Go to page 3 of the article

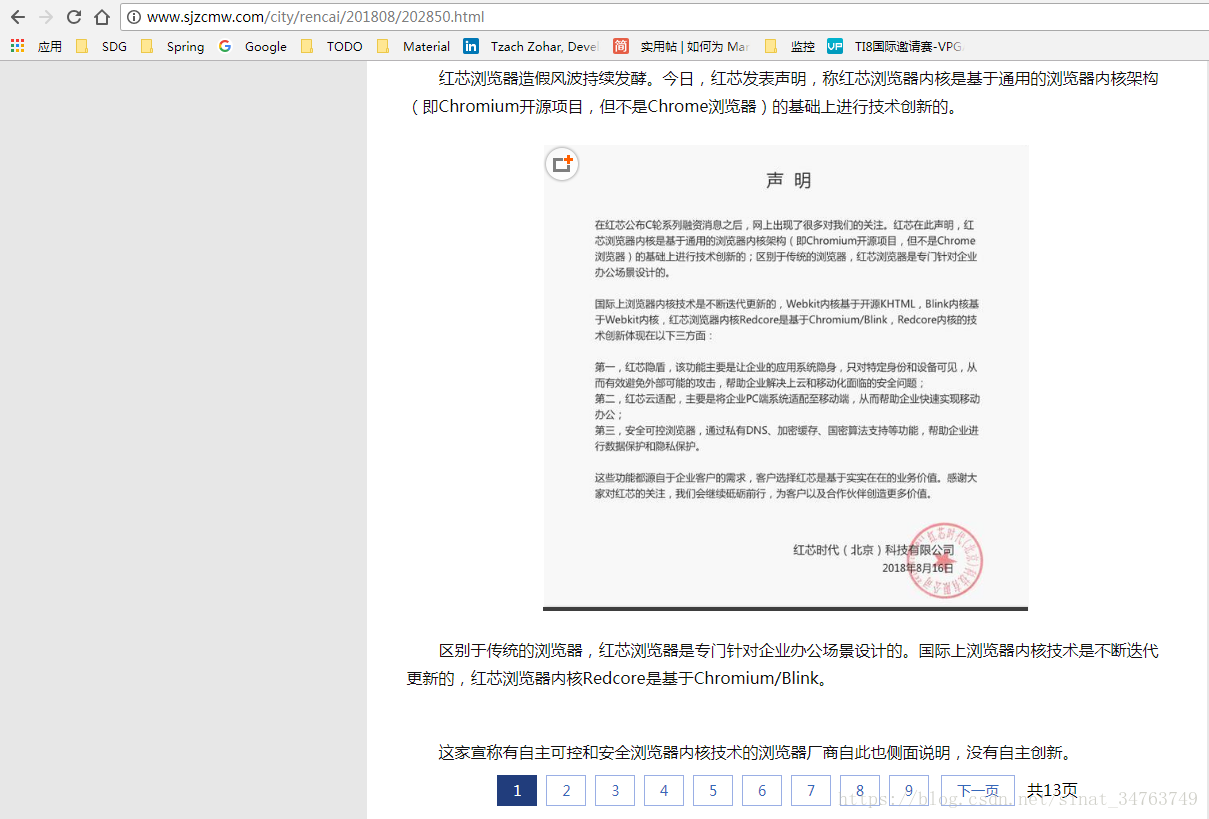pos(615,791)
